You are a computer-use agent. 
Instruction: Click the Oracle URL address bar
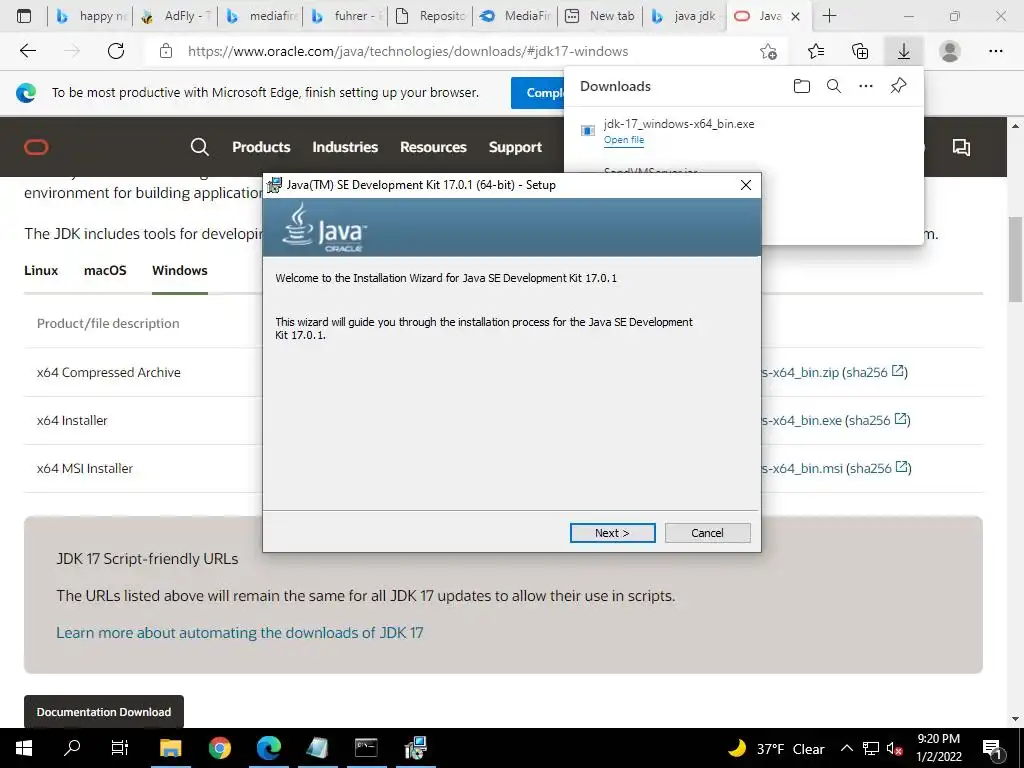pos(408,51)
